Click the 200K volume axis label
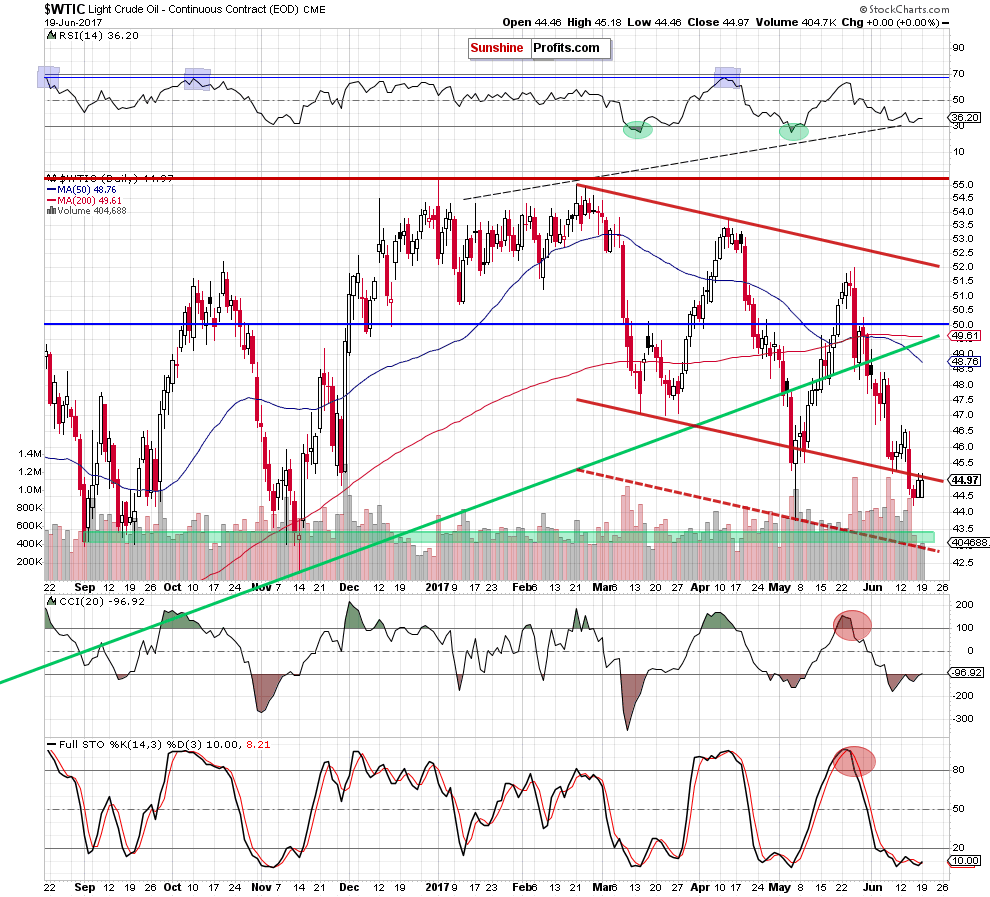 (29, 561)
